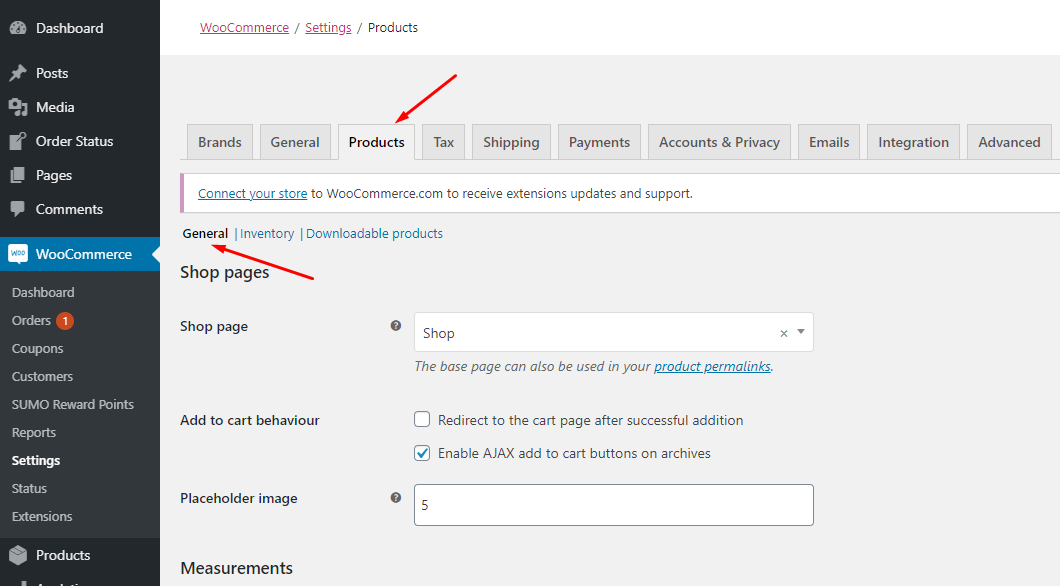Open the Downloadable products subsection link
Screen dimensions: 1060x586
pyautogui.click(x=374, y=233)
